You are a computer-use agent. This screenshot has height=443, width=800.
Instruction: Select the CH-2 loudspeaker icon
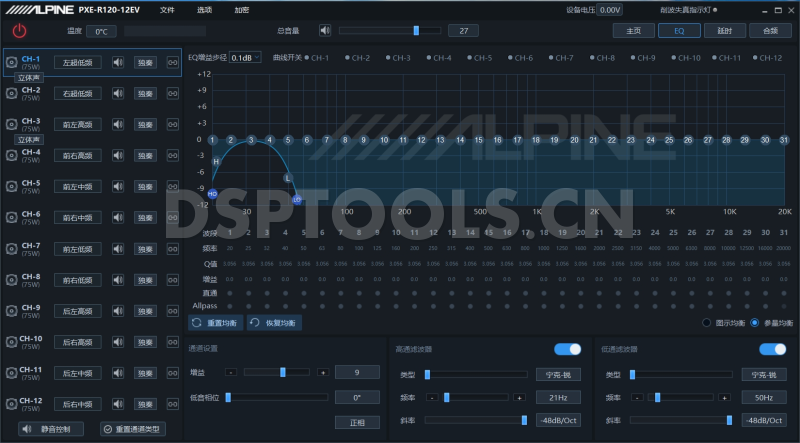coord(11,93)
